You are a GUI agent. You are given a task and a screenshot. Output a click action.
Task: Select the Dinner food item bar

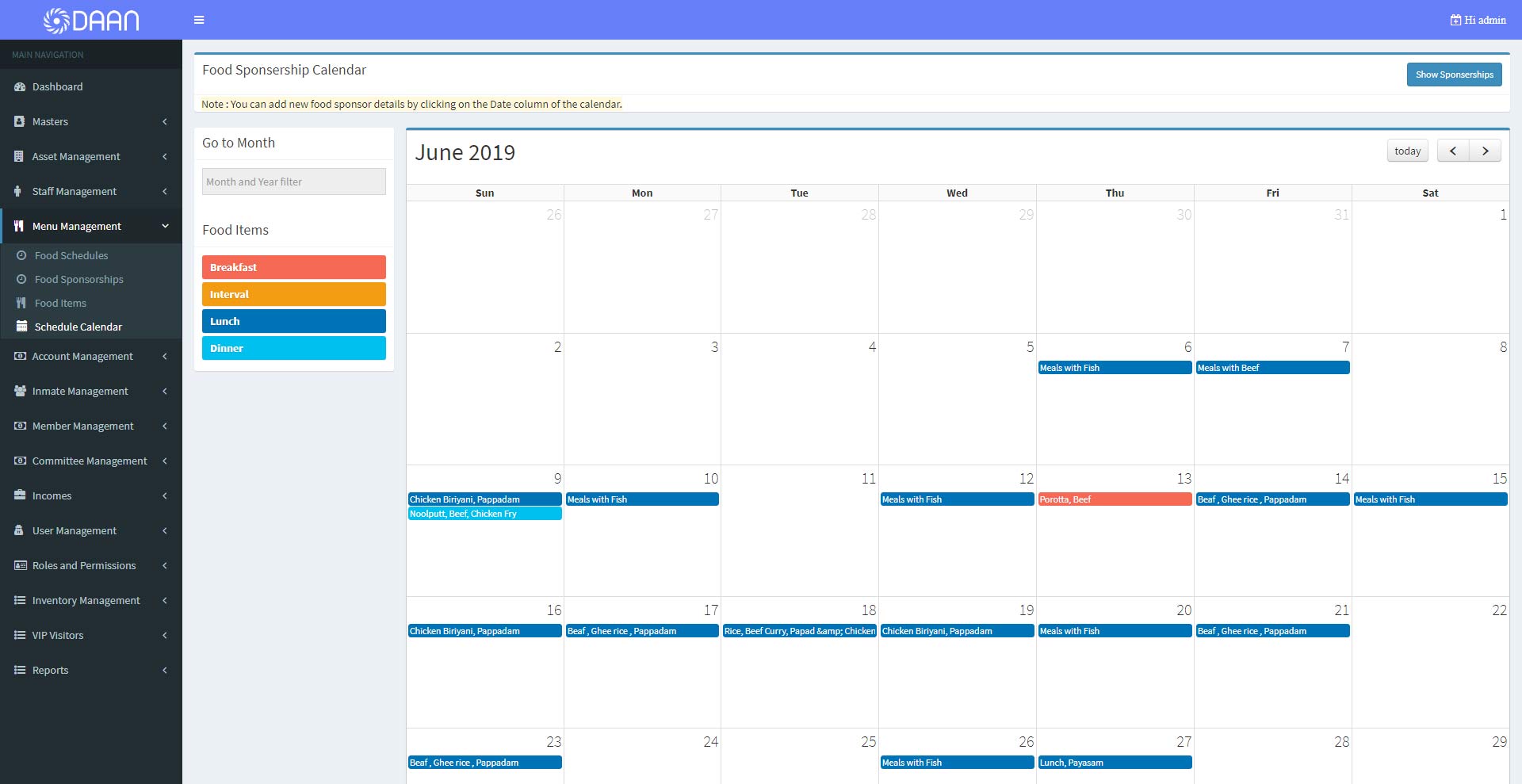click(x=294, y=348)
